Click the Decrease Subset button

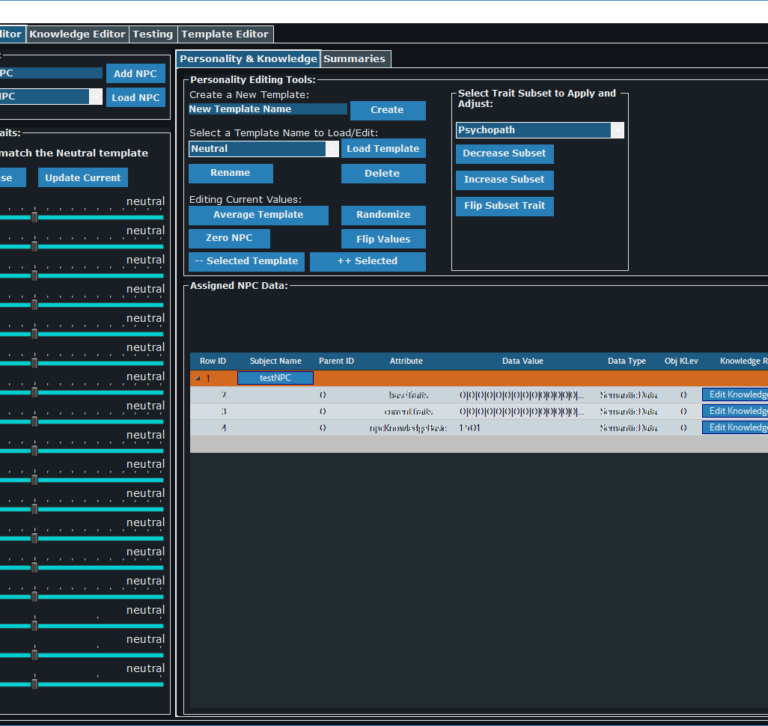point(504,154)
